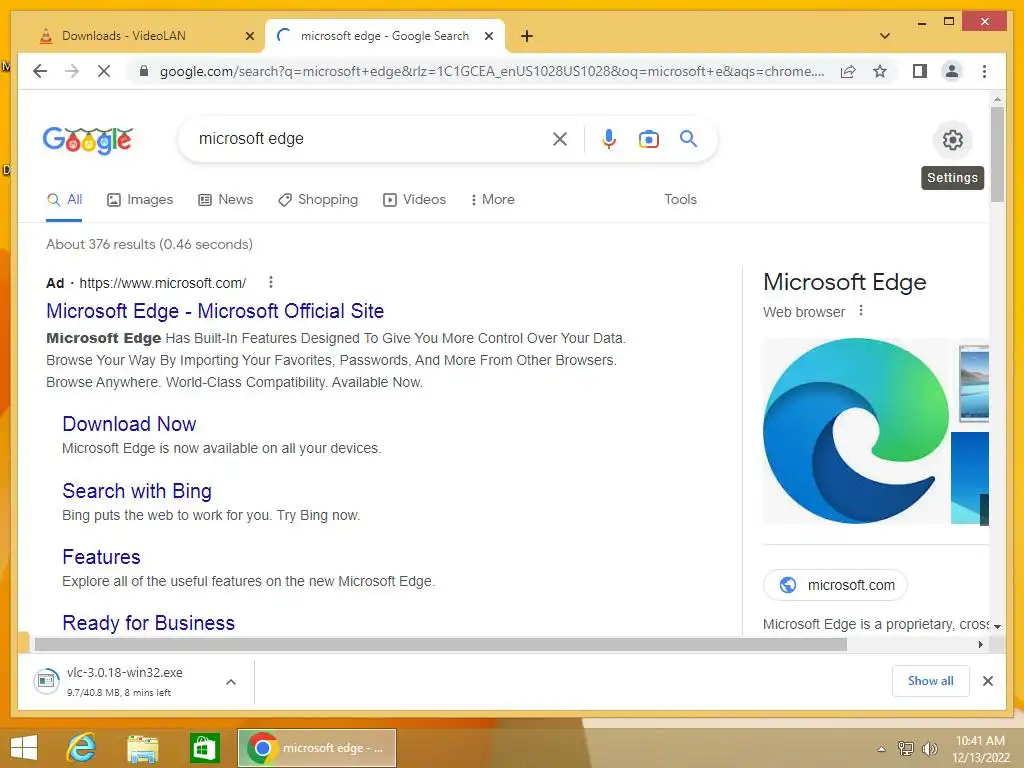1024x768 pixels.
Task: Click the microsoft.com chip
Action: click(835, 585)
